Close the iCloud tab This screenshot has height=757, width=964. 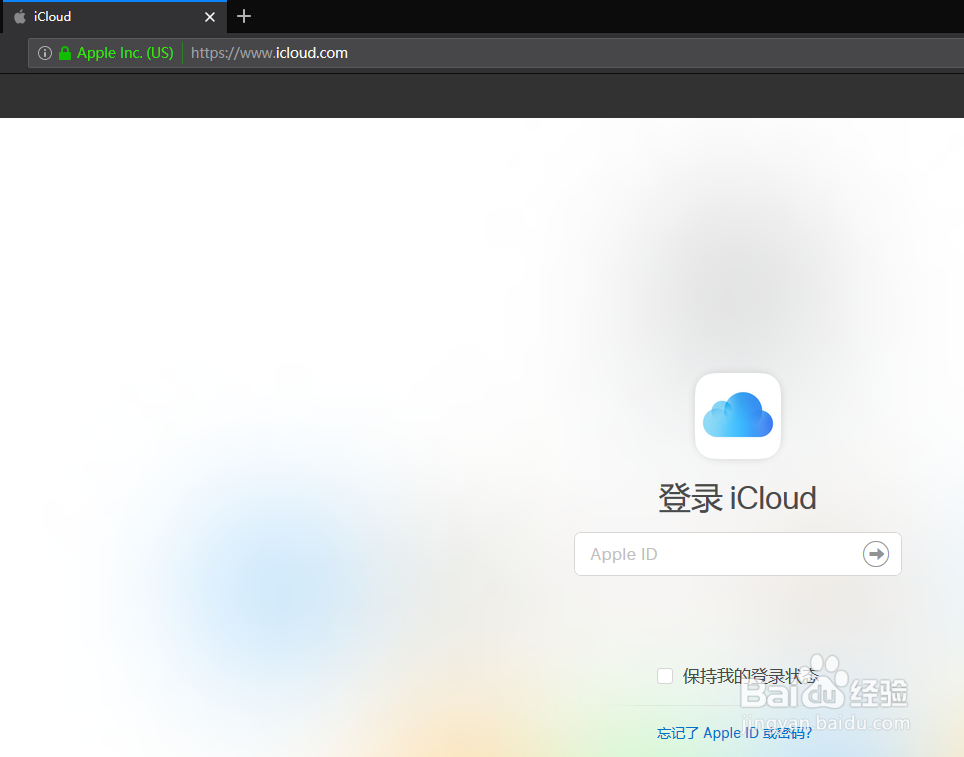coord(210,17)
